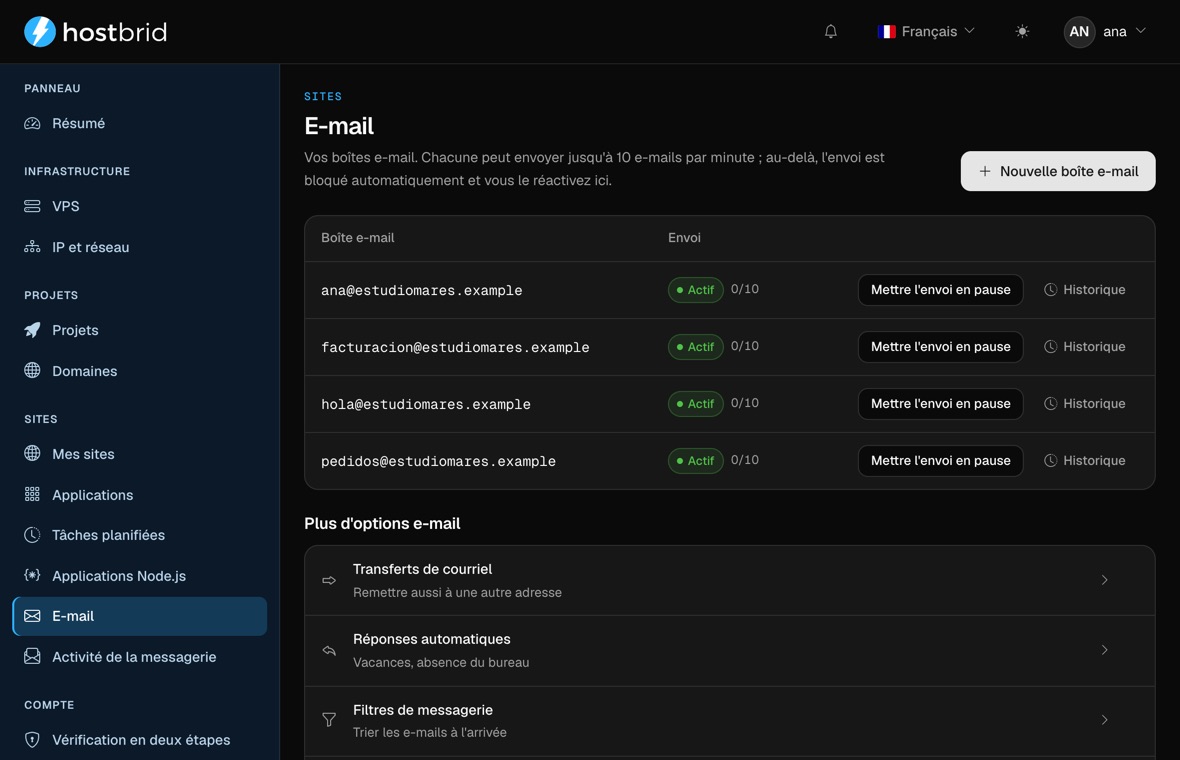Screen dimensions: 1180x760
Task: Toggle the light/dark theme sun icon
Action: [x=1022, y=32]
